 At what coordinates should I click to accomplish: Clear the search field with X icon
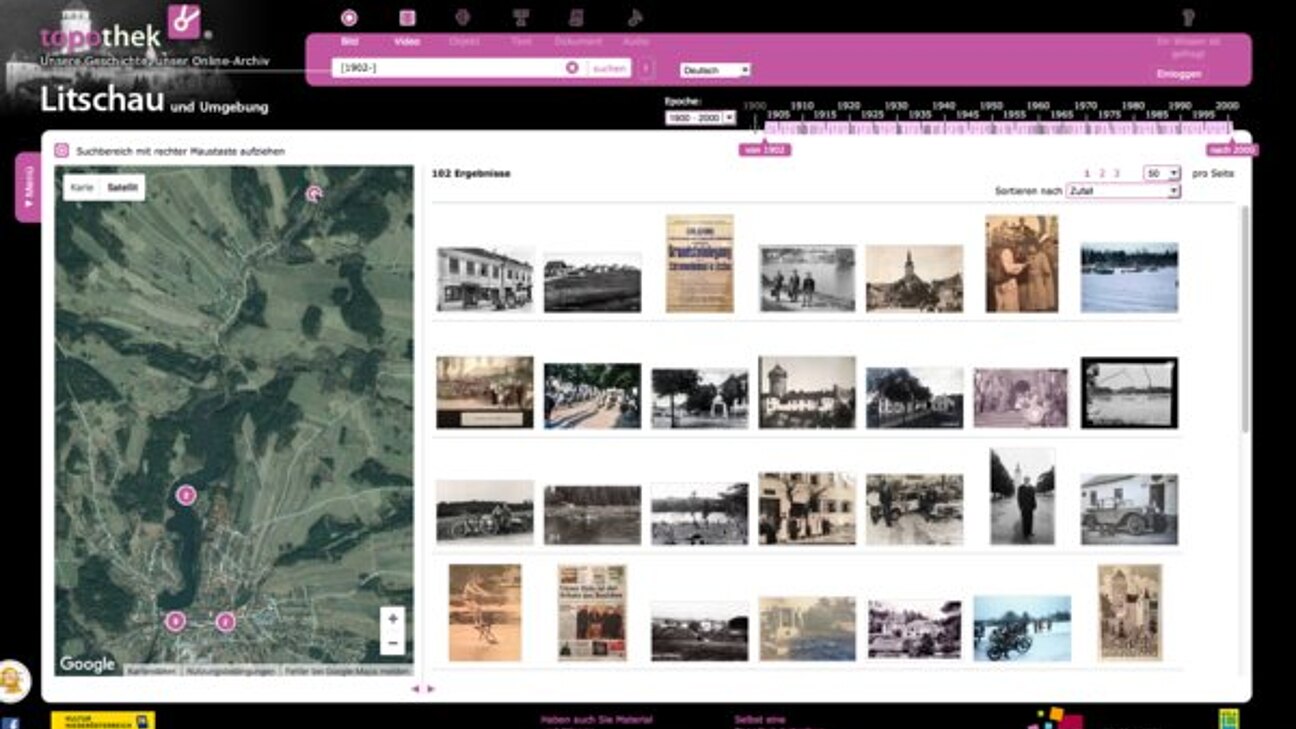572,68
